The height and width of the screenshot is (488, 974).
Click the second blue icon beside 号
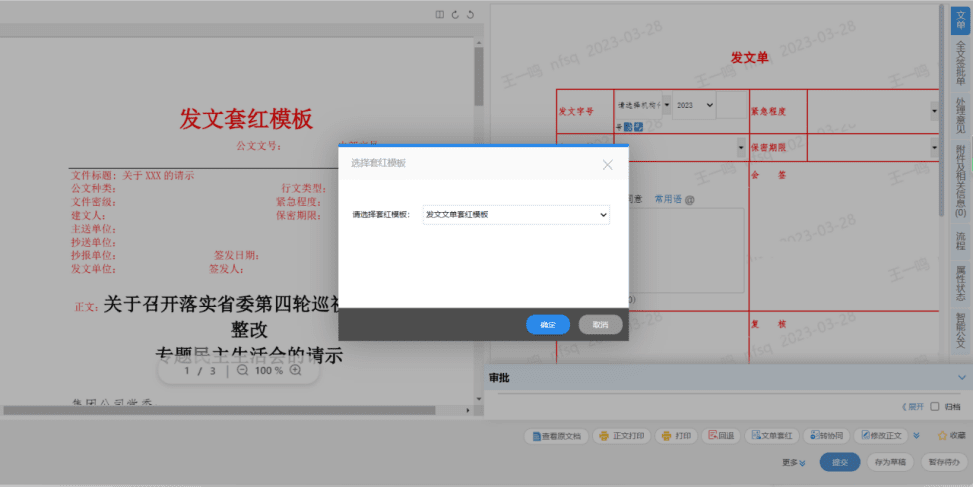[638, 127]
